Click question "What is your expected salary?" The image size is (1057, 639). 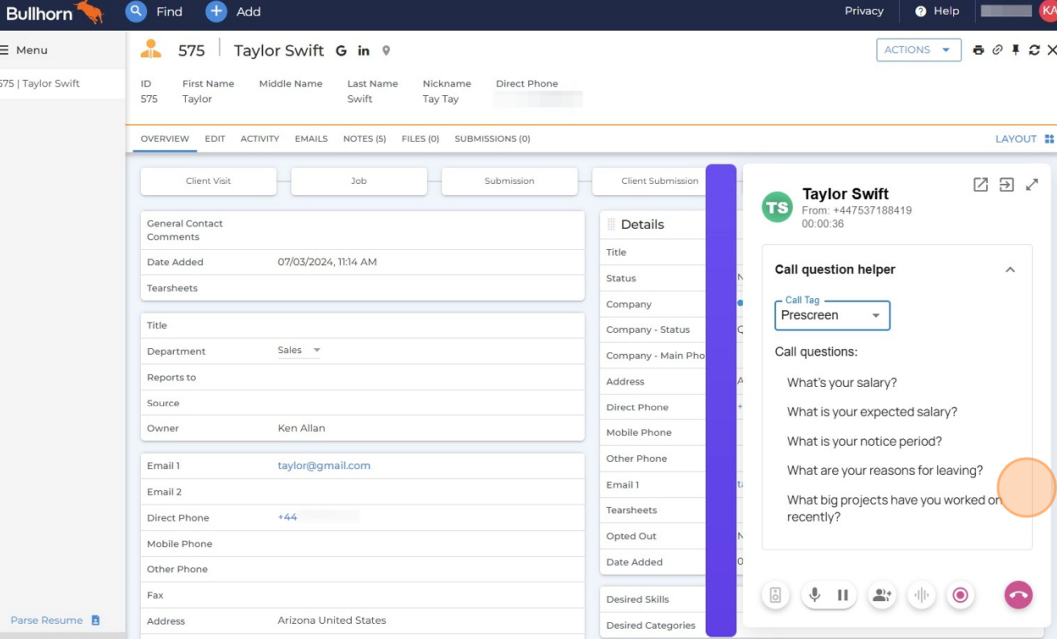point(872,412)
